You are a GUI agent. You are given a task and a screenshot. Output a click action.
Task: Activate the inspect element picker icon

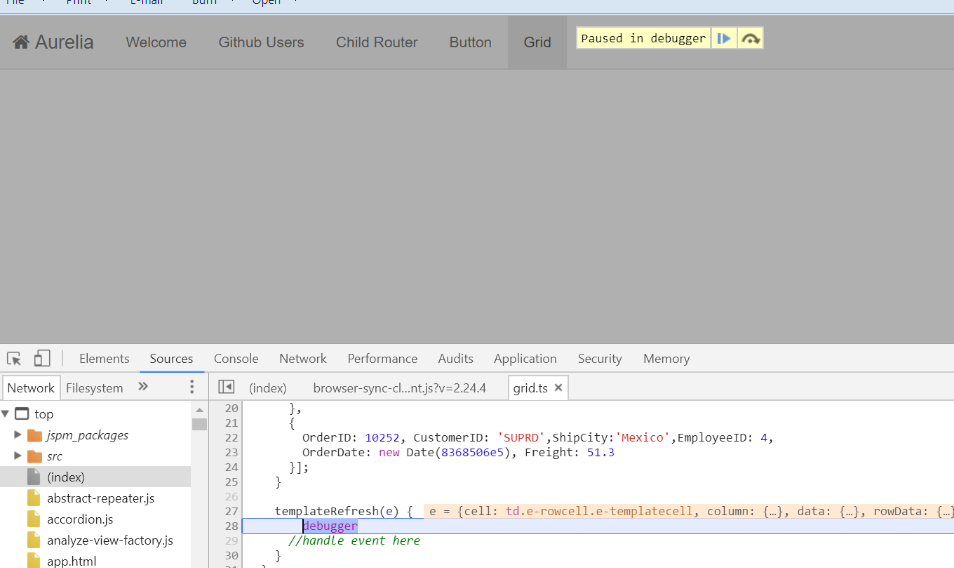pyautogui.click(x=14, y=359)
